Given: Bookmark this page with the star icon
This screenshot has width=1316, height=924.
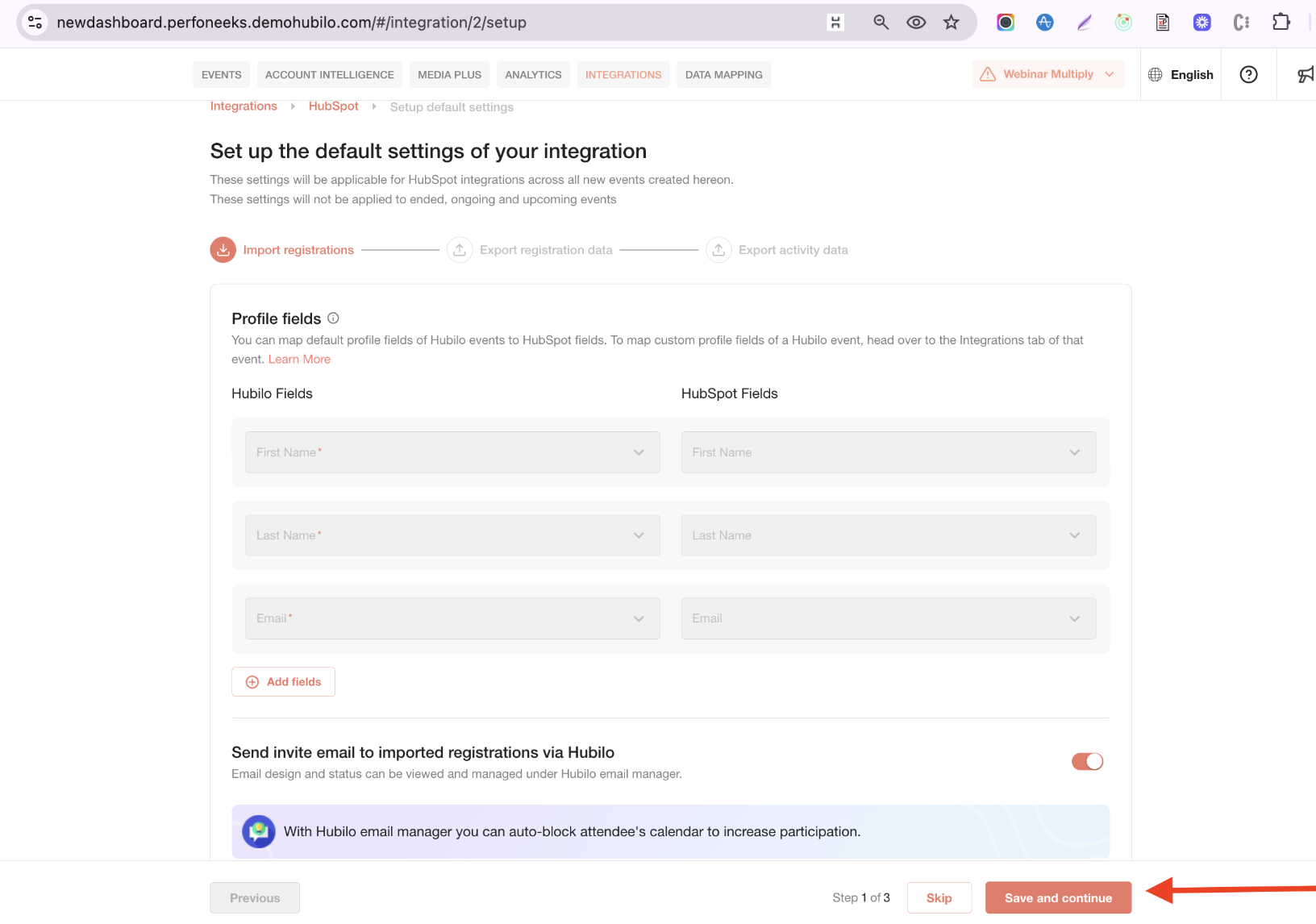Looking at the screenshot, I should [x=952, y=23].
